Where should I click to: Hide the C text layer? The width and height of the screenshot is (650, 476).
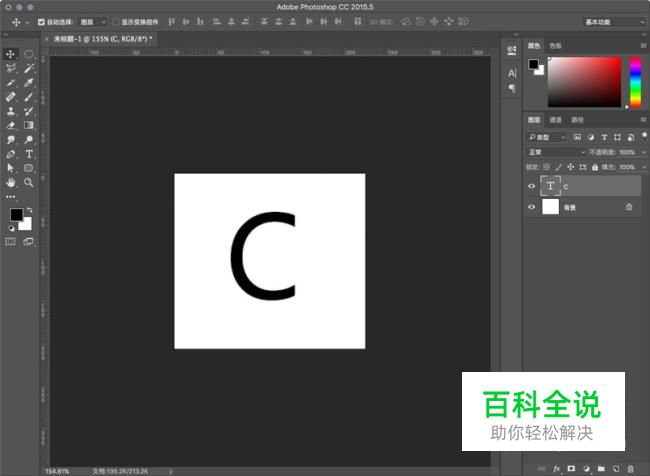click(532, 186)
